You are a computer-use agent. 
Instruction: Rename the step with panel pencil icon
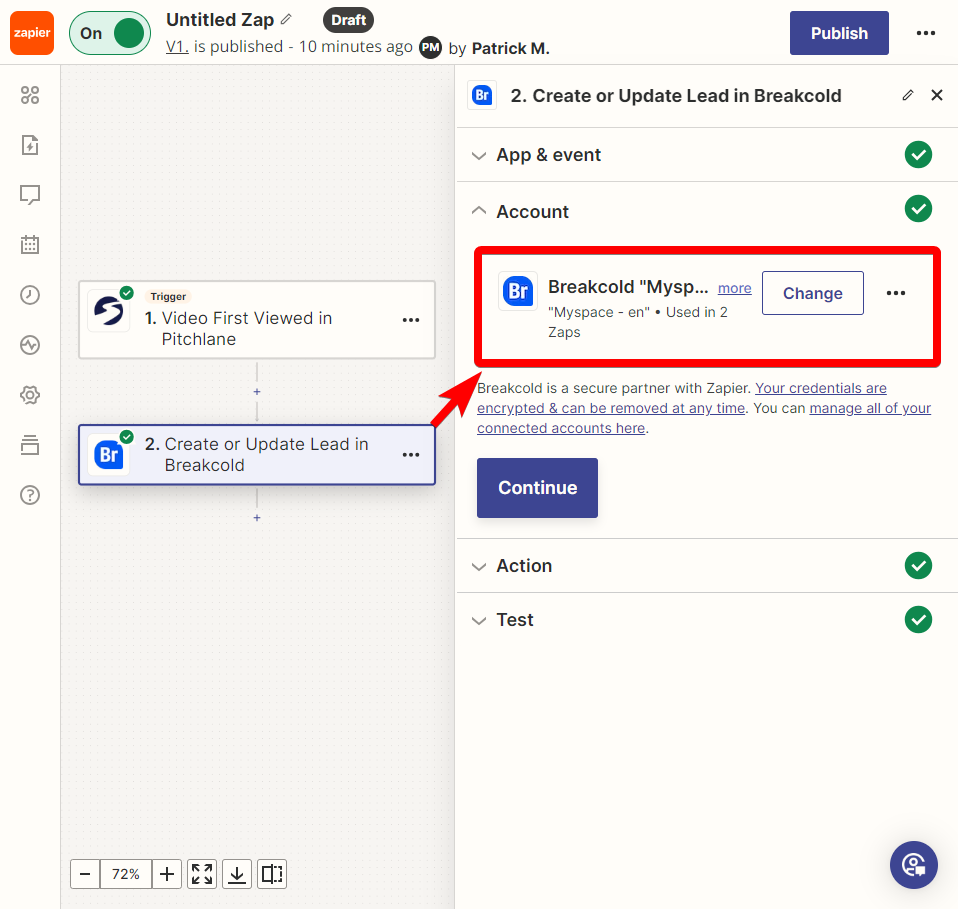tap(908, 95)
